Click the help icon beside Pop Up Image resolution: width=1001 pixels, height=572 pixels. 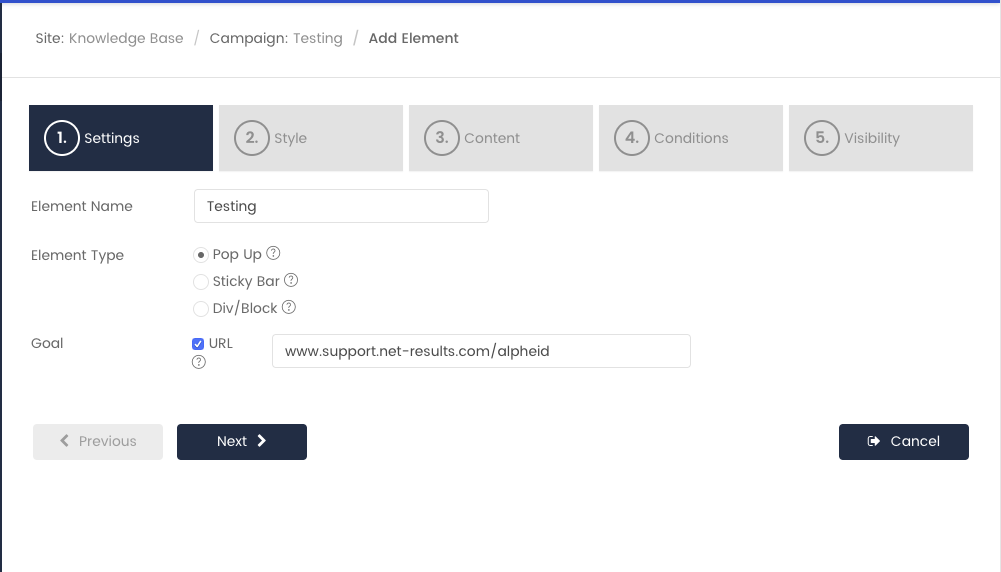coord(273,253)
